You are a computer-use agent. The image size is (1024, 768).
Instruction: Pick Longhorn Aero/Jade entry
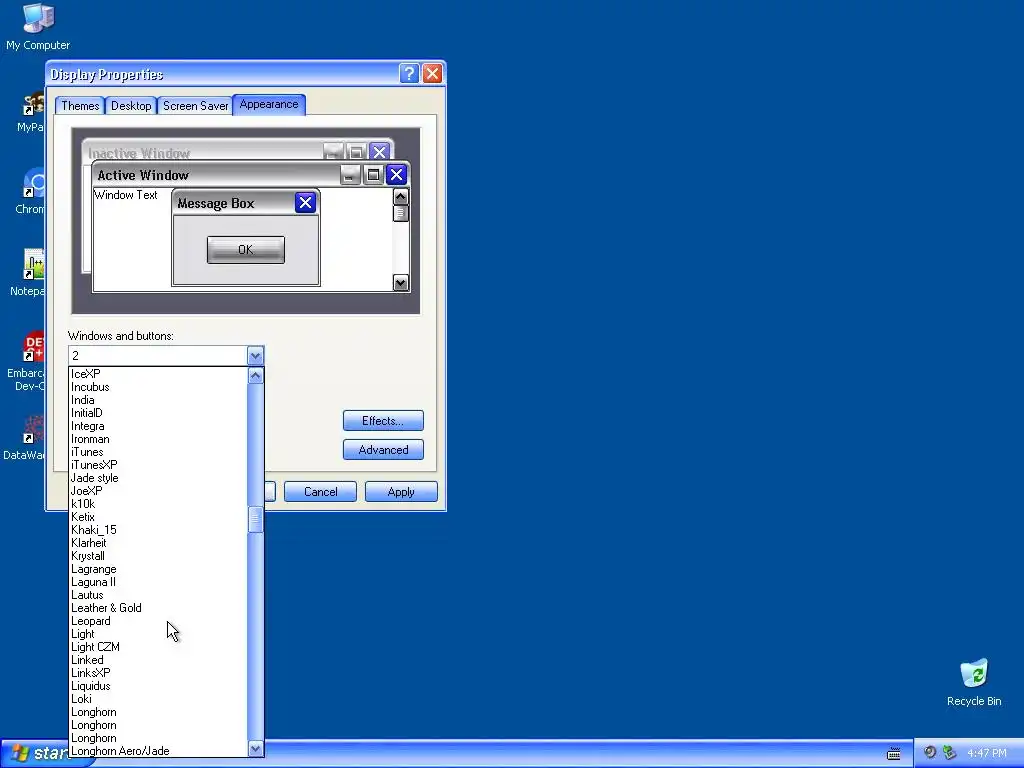(158, 751)
